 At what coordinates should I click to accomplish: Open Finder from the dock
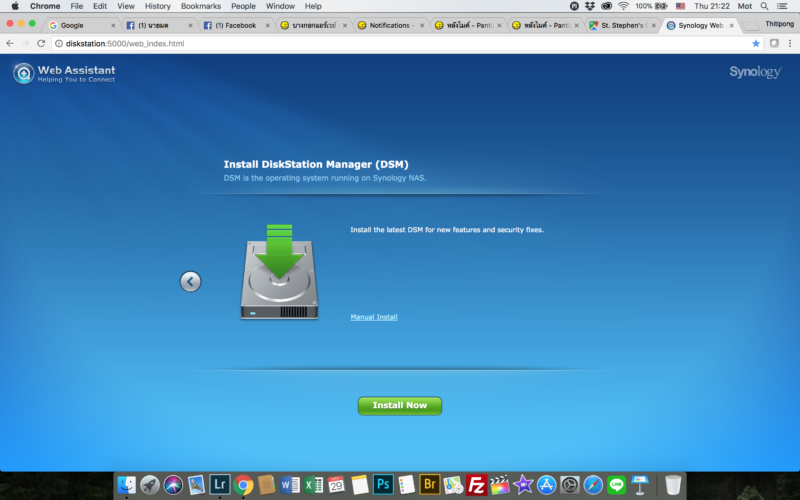point(127,485)
